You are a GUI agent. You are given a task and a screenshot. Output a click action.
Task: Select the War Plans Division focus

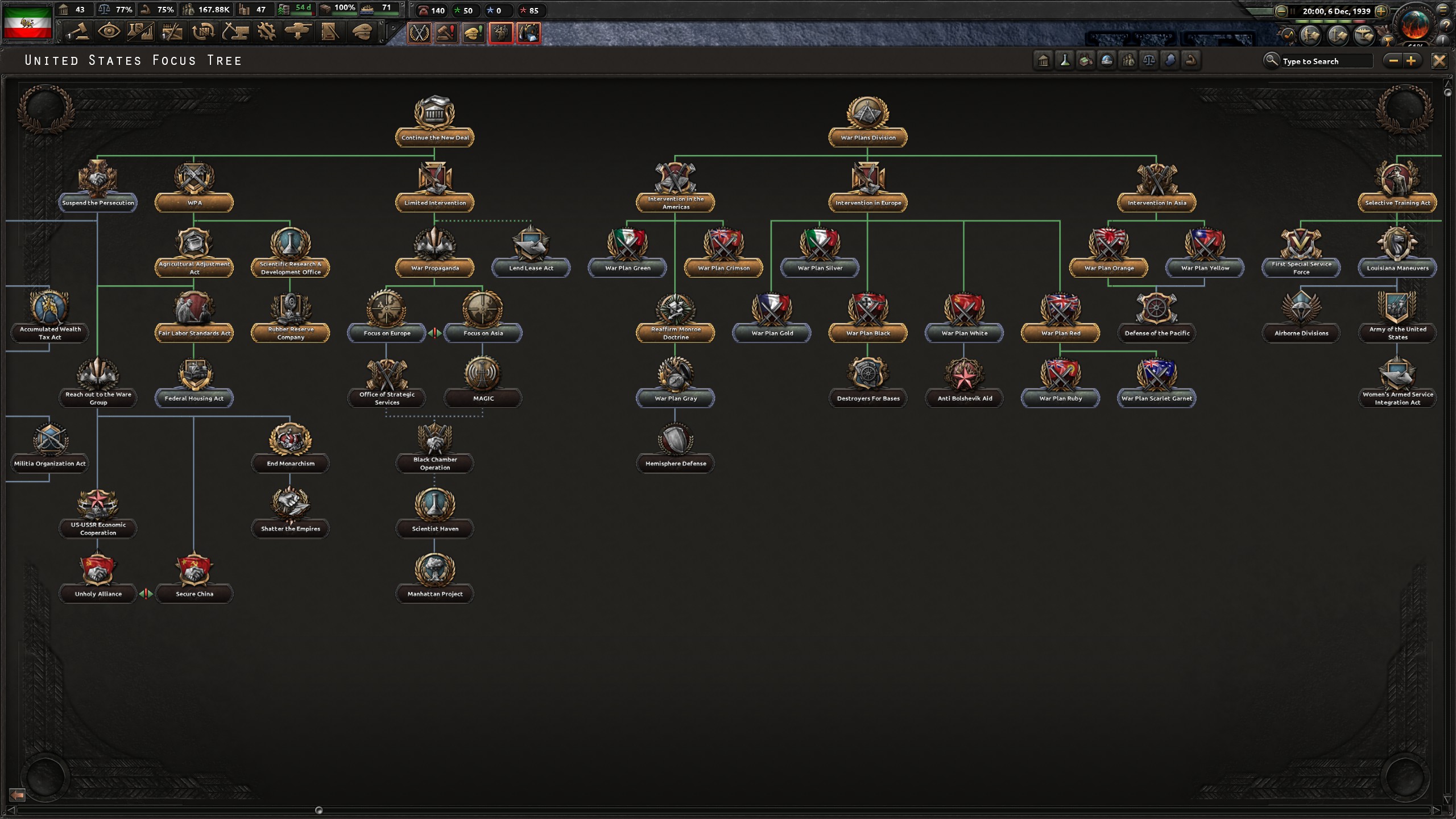tap(867, 121)
